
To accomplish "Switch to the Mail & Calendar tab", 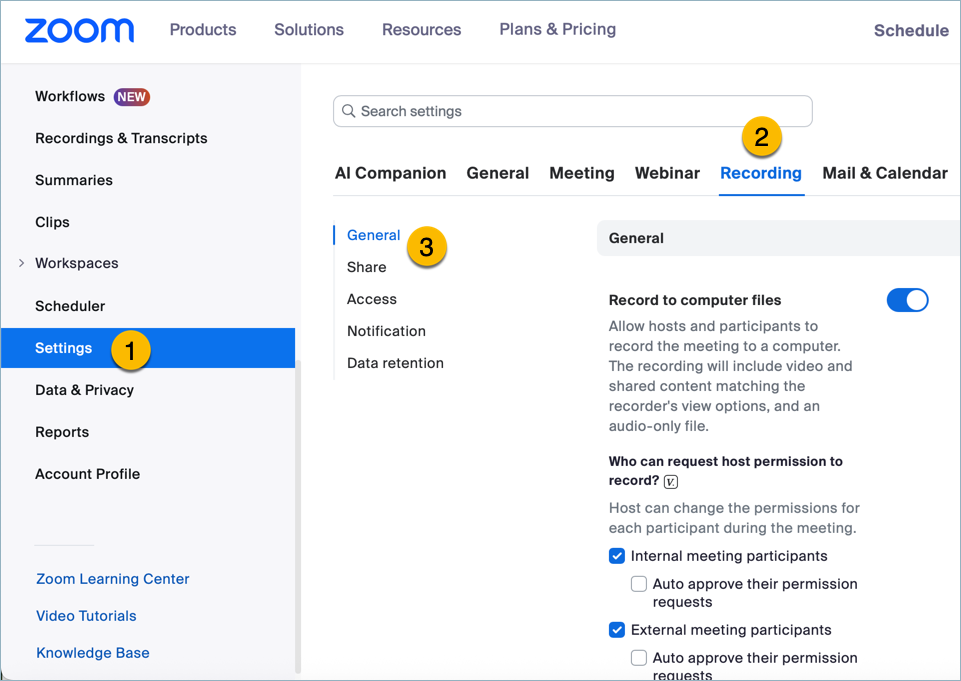I will [x=885, y=173].
